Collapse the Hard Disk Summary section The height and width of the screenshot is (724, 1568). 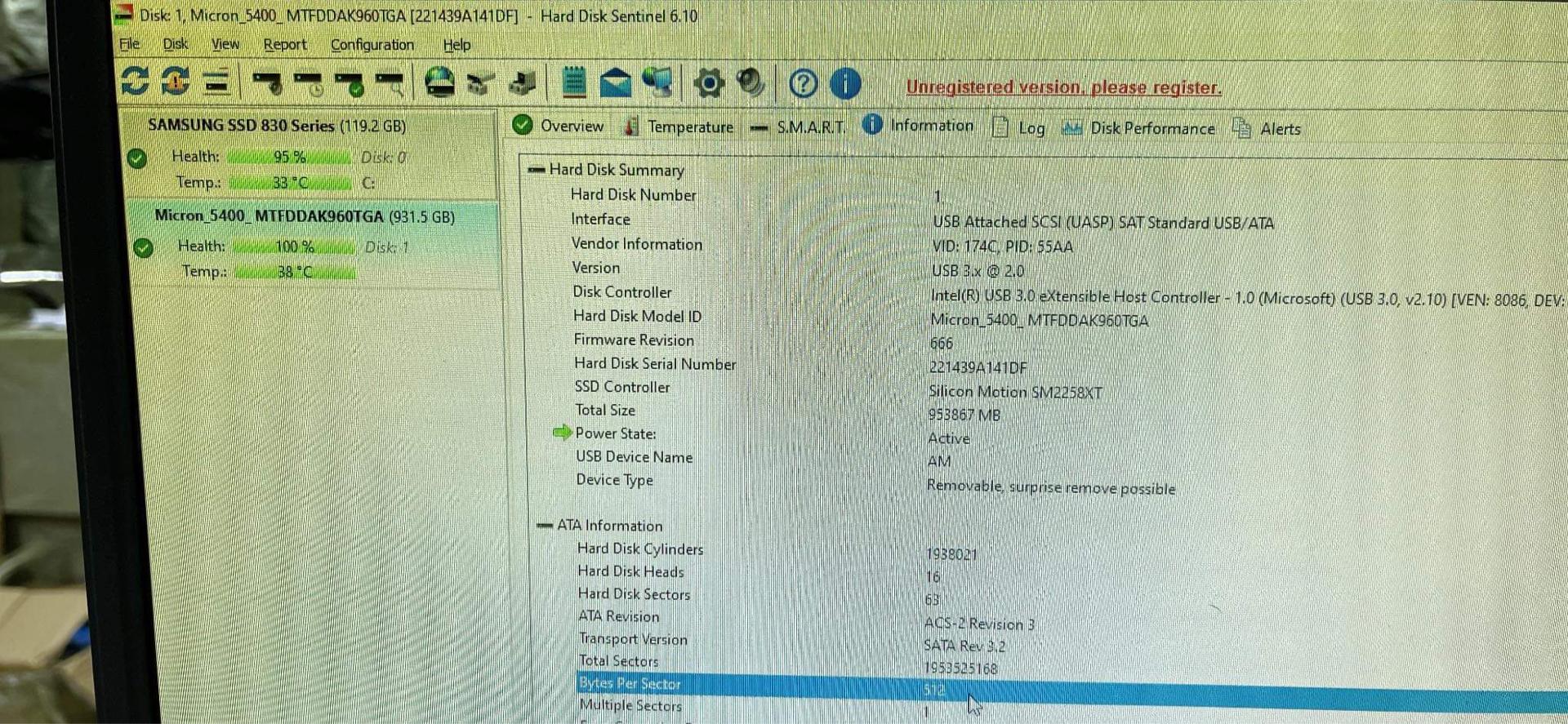pyautogui.click(x=536, y=170)
